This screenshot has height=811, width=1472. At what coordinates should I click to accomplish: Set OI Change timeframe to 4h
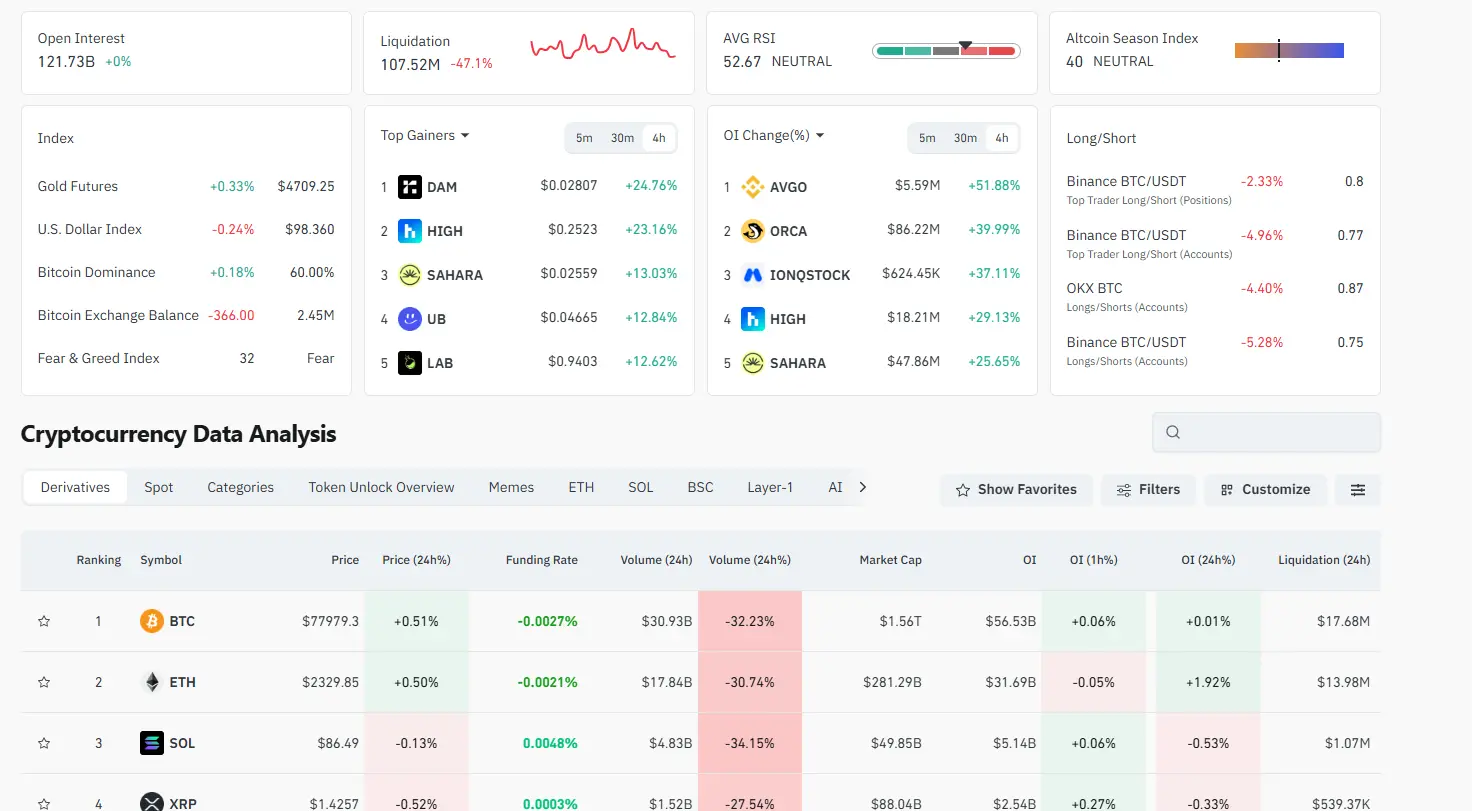(x=1002, y=138)
